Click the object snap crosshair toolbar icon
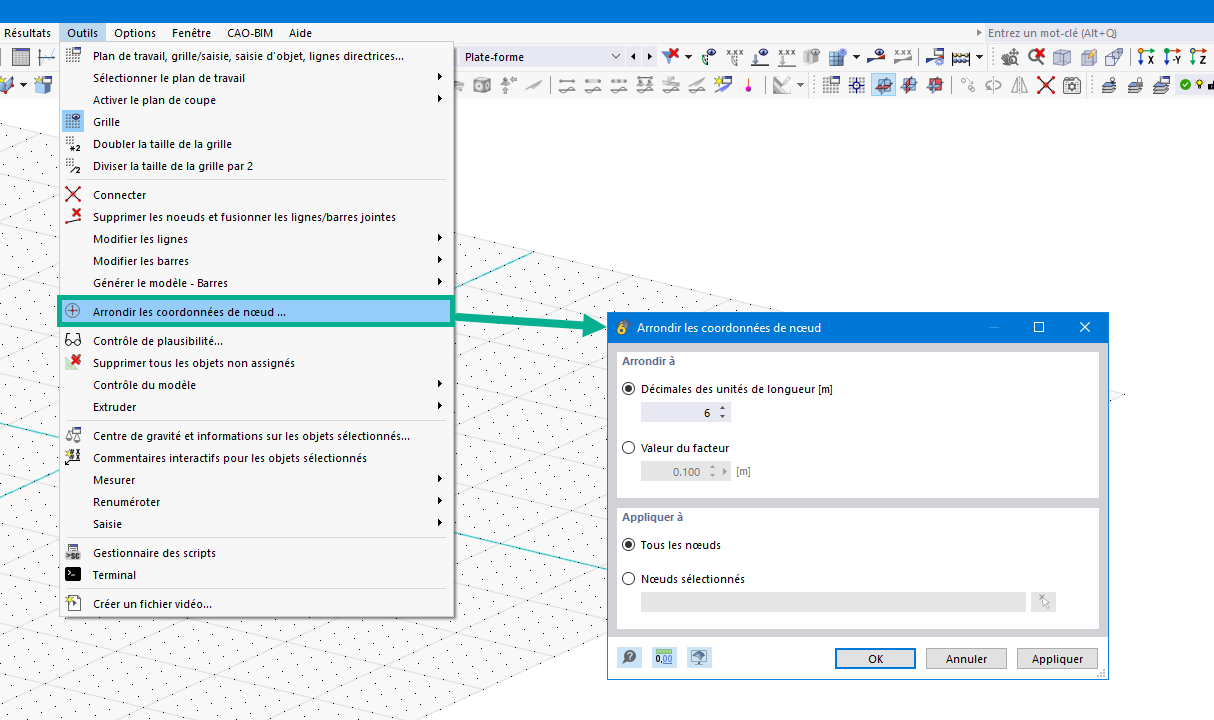 pos(857,85)
